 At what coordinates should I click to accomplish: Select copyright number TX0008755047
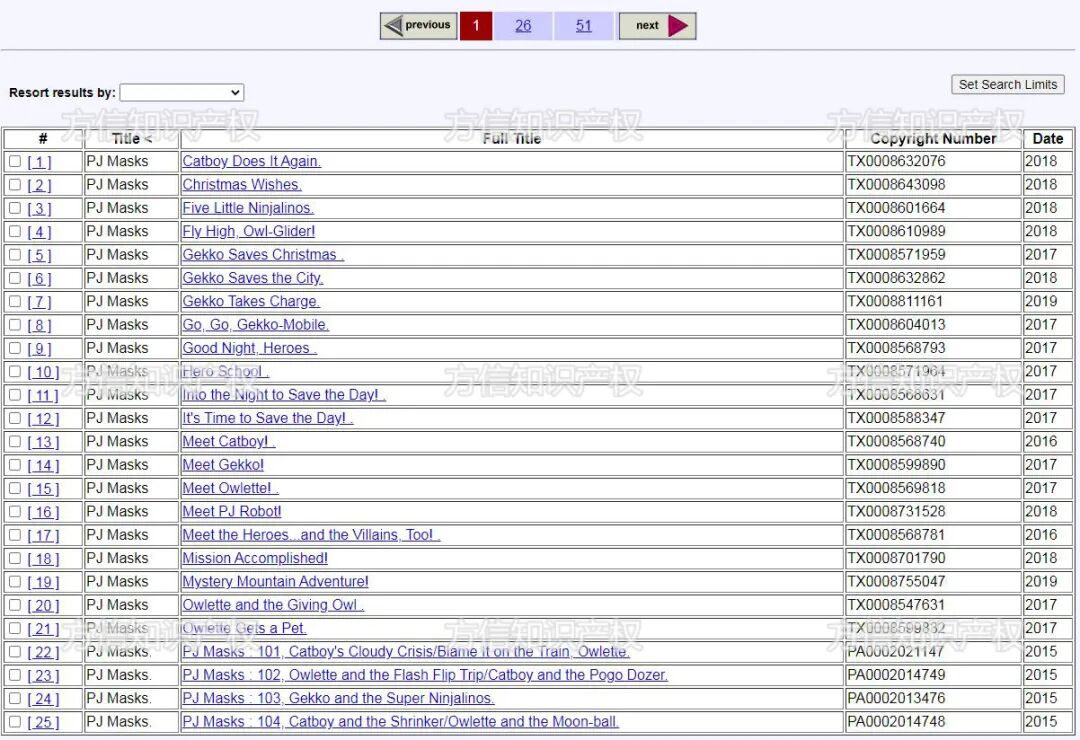pyautogui.click(x=896, y=582)
